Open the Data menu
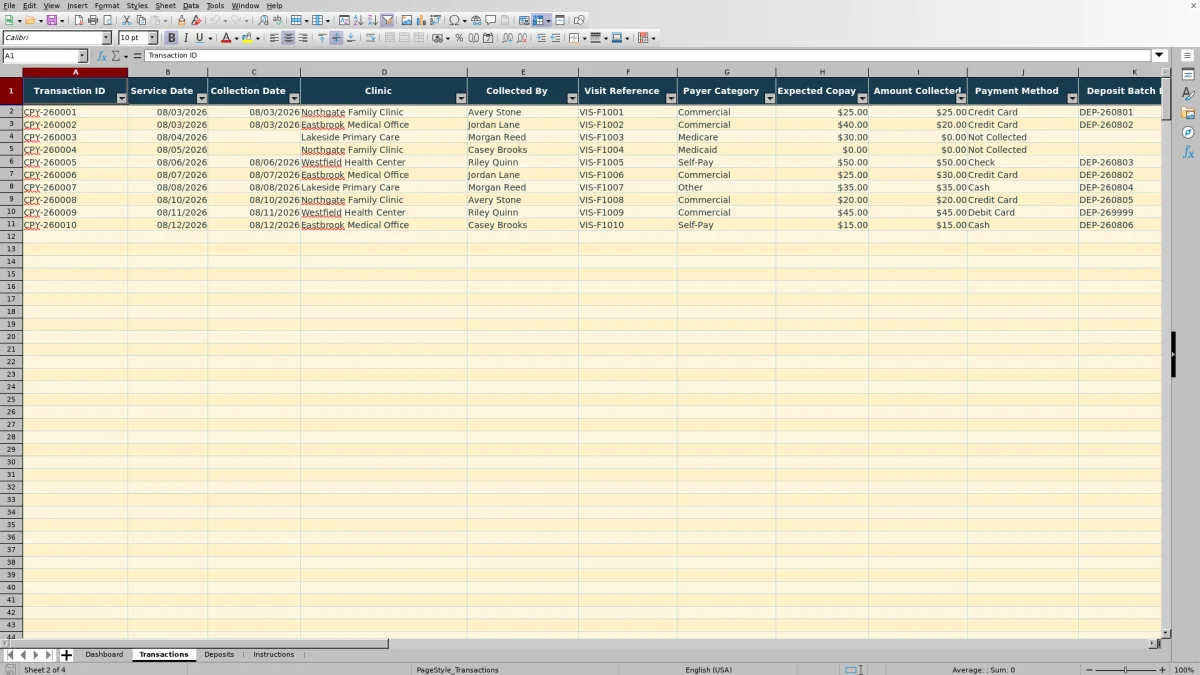Viewport: 1200px width, 675px height. [x=190, y=5]
